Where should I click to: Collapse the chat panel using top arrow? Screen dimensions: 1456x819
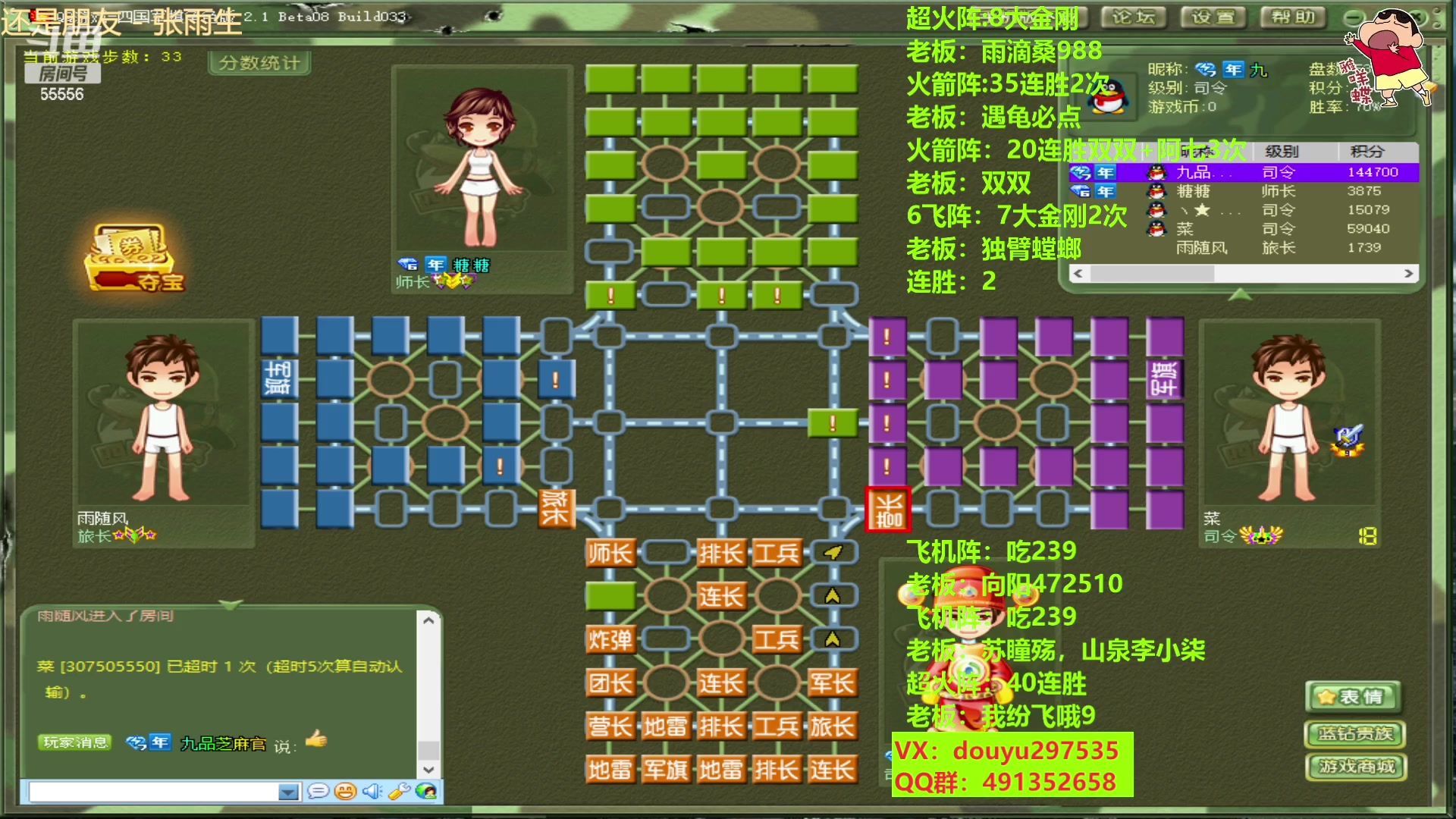pyautogui.click(x=230, y=604)
